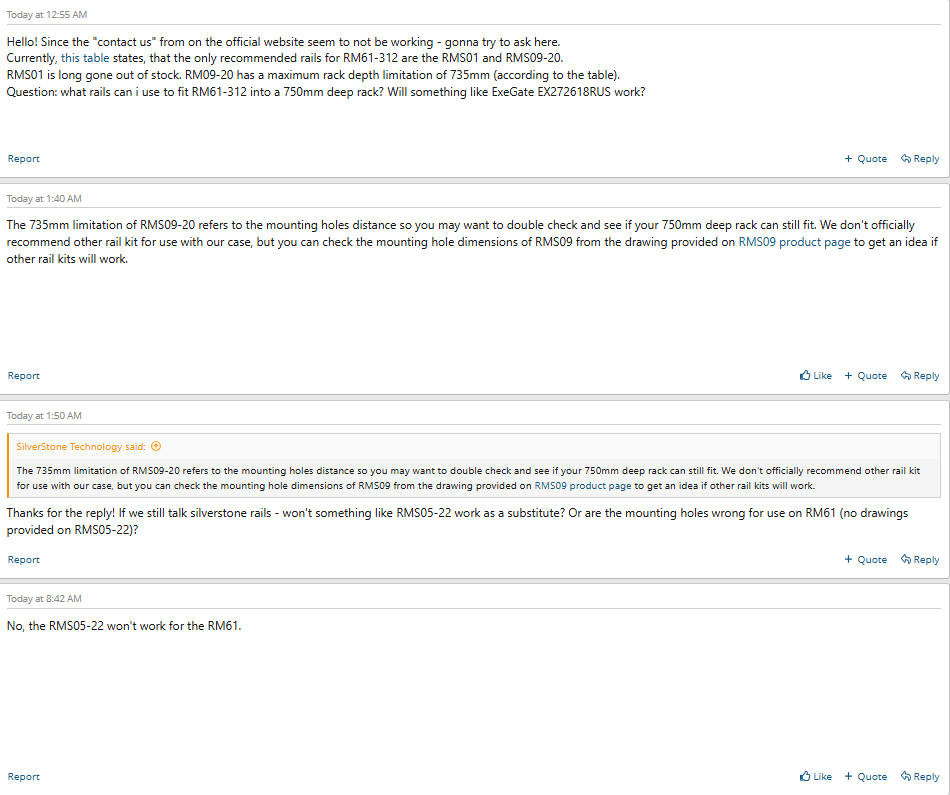Click the quote jump arrow beside SilverStone Technology said
The width and height of the screenshot is (950, 795).
click(x=155, y=446)
